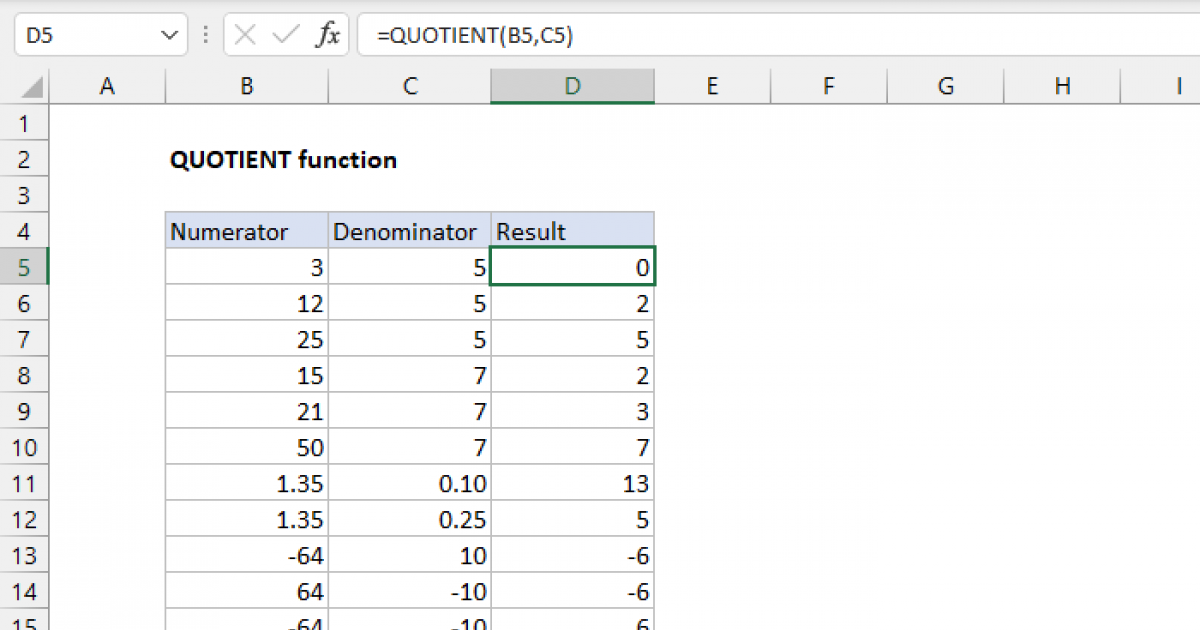Select denominator cell 5 in row 7
Viewport: 1200px width, 630px height.
[409, 340]
